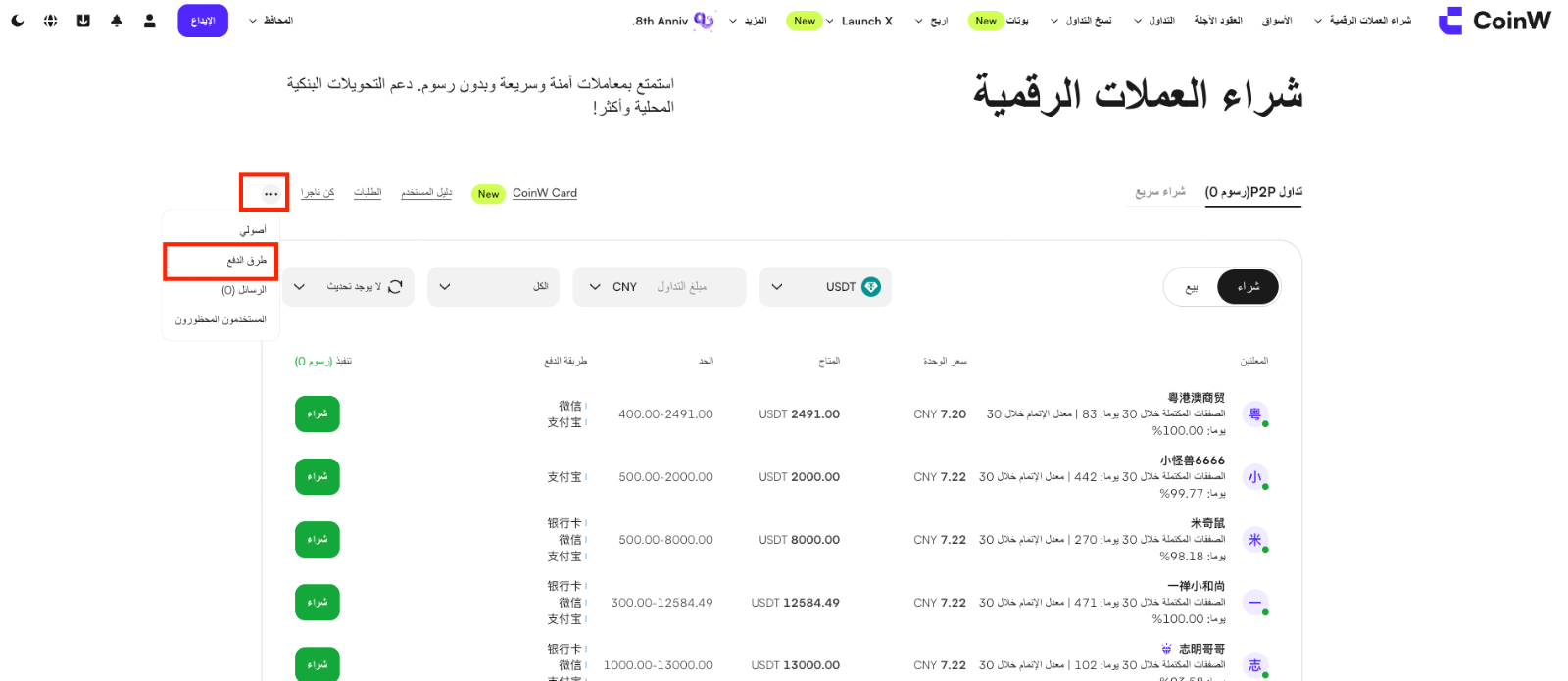Expand شراء العملات الرقمية menu
This screenshot has width=1568, height=681.
click(x=1362, y=21)
